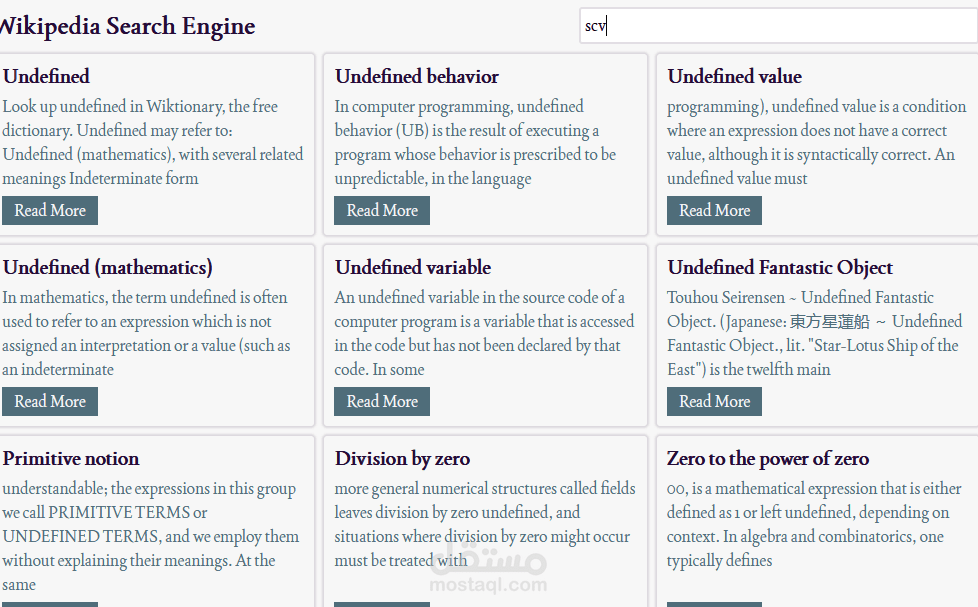Click the "Undefined value" card title
Image resolution: width=978 pixels, height=607 pixels.
(x=735, y=76)
